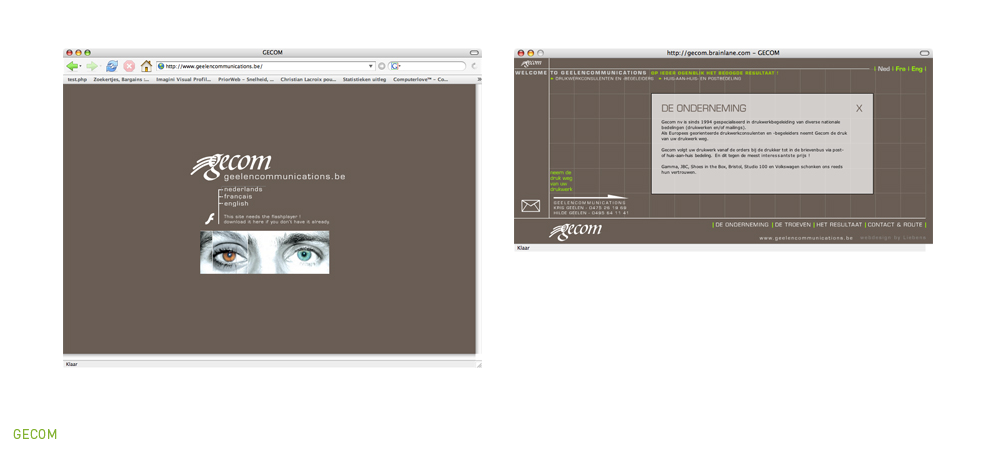Close the De Onderneming panel with X
The width and height of the screenshot is (1000, 450).
click(859, 108)
